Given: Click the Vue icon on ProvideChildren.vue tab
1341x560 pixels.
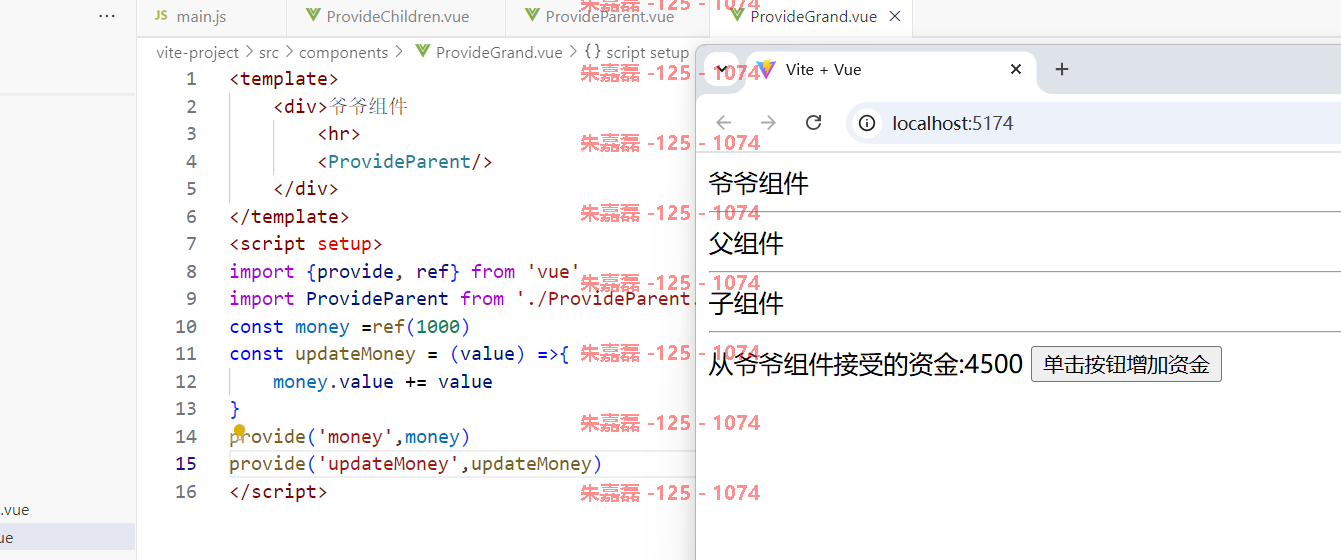Looking at the screenshot, I should pos(313,16).
